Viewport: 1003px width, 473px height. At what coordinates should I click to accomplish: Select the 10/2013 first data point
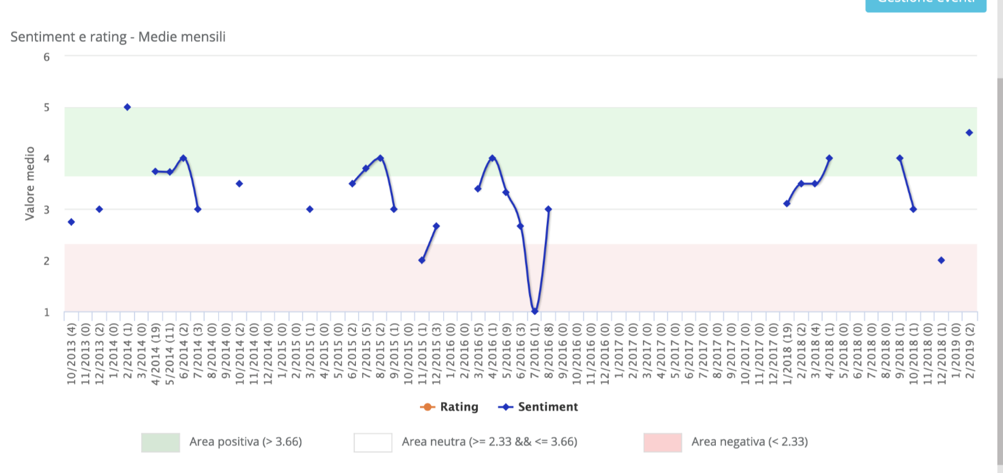[x=71, y=222]
